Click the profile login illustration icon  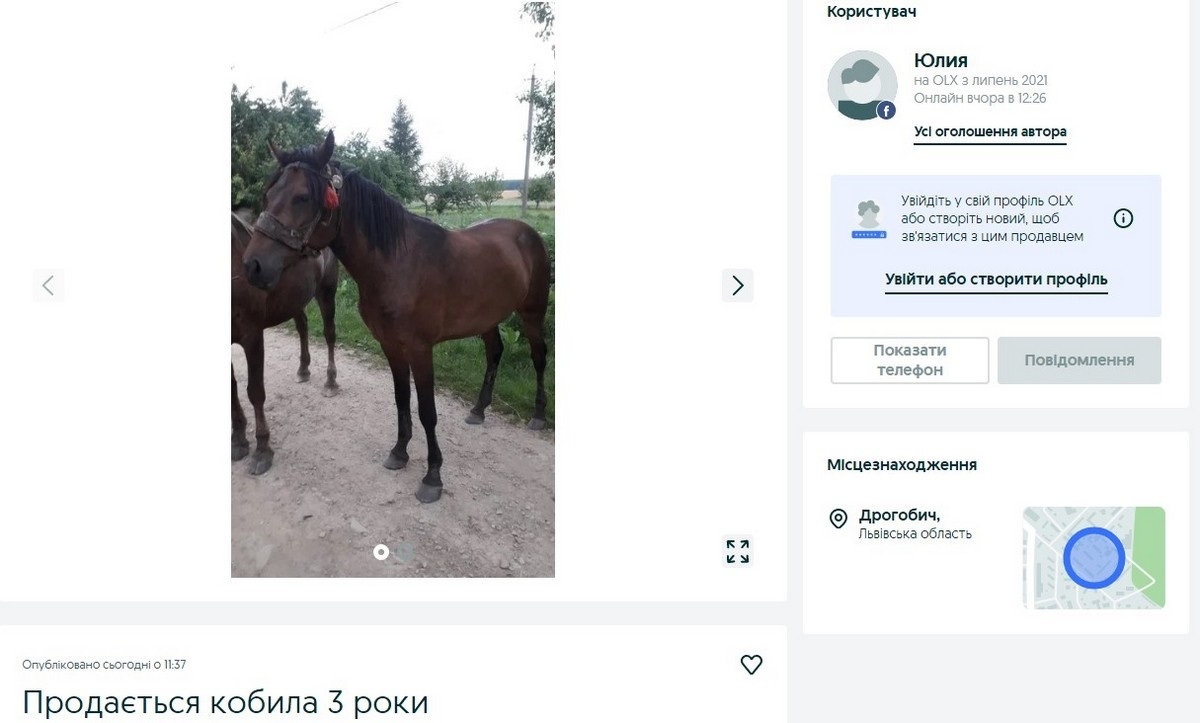[x=867, y=219]
